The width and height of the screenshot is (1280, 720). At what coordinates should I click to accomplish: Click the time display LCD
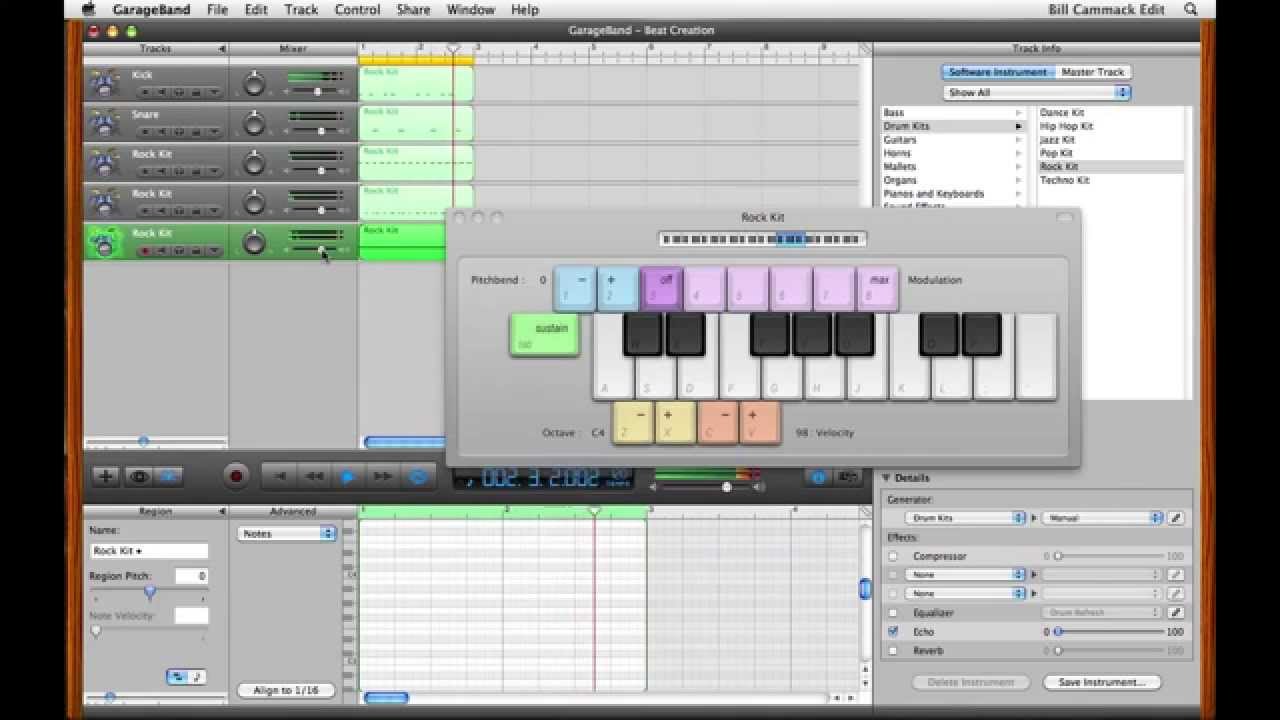[542, 478]
